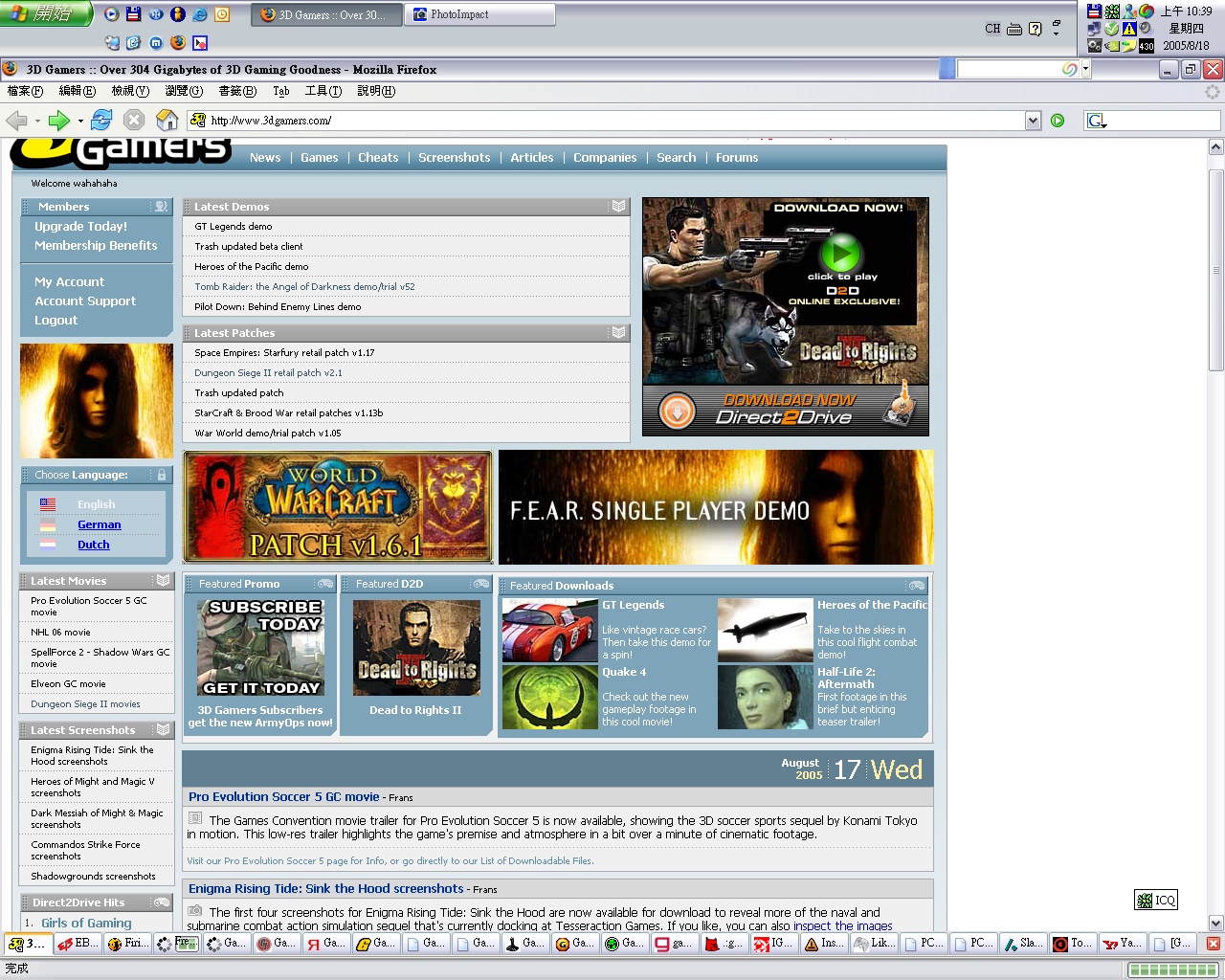The height and width of the screenshot is (980, 1225).
Task: Click the Google search input field
Action: coord(1164,121)
